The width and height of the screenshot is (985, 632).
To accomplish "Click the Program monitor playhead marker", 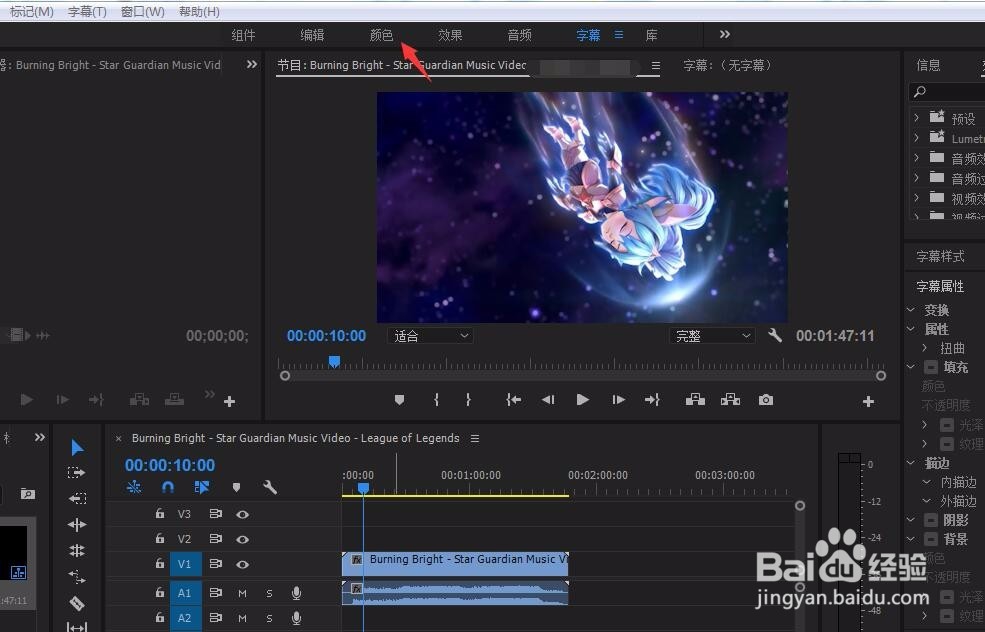I will click(x=334, y=361).
